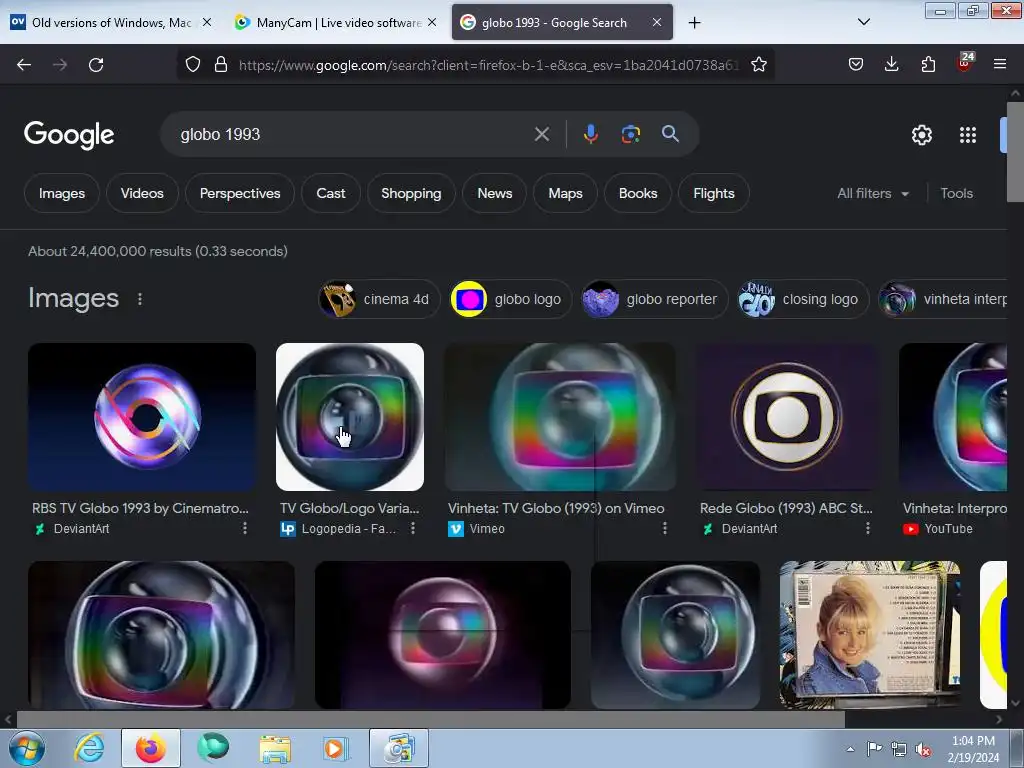
Task: Open the search Tools options
Action: click(956, 193)
